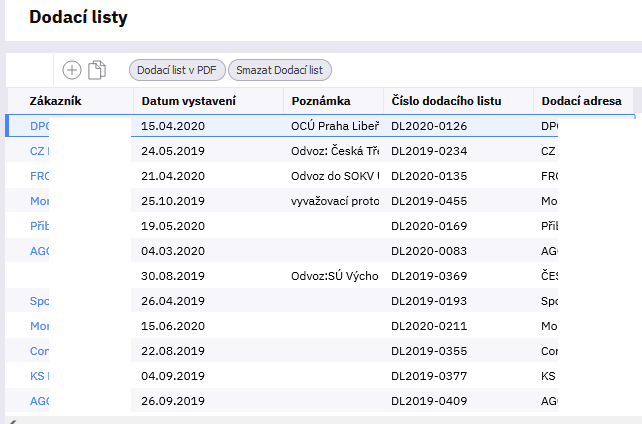642x424 pixels.
Task: Click the 'Odvoz: Česká Tř' note cell
Action: (x=335, y=152)
